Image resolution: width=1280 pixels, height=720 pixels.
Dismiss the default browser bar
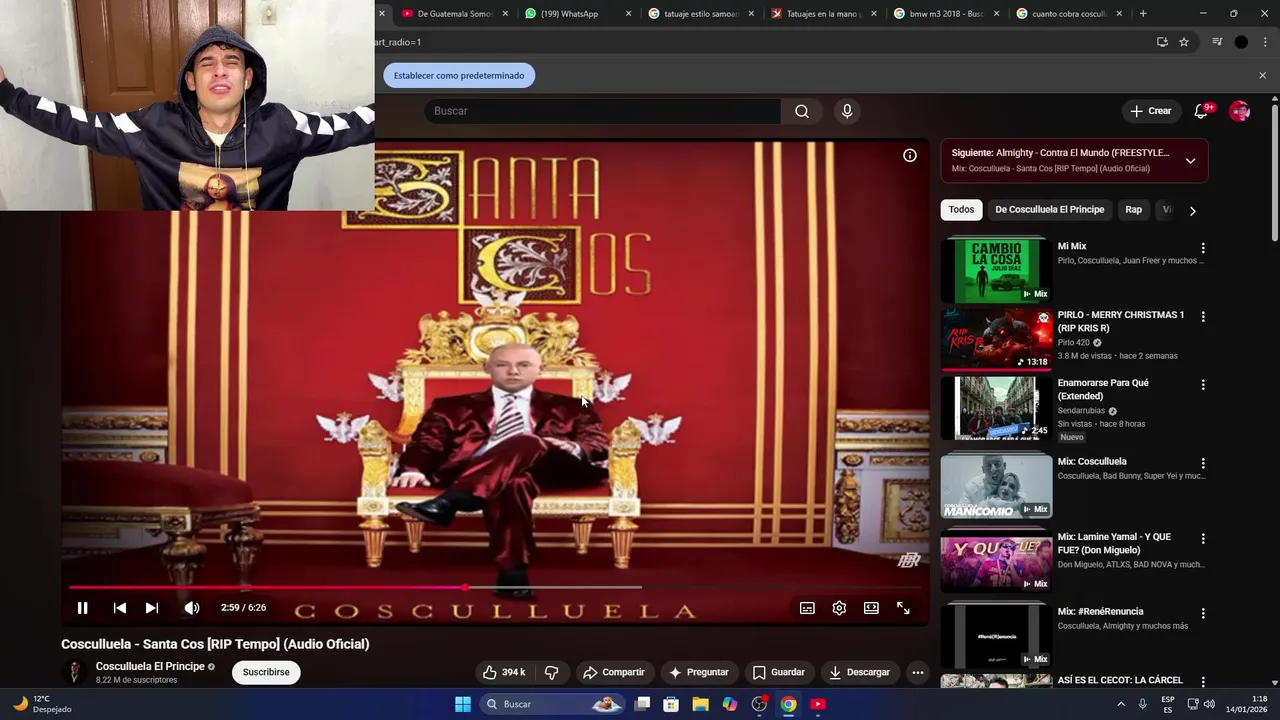click(x=1262, y=76)
